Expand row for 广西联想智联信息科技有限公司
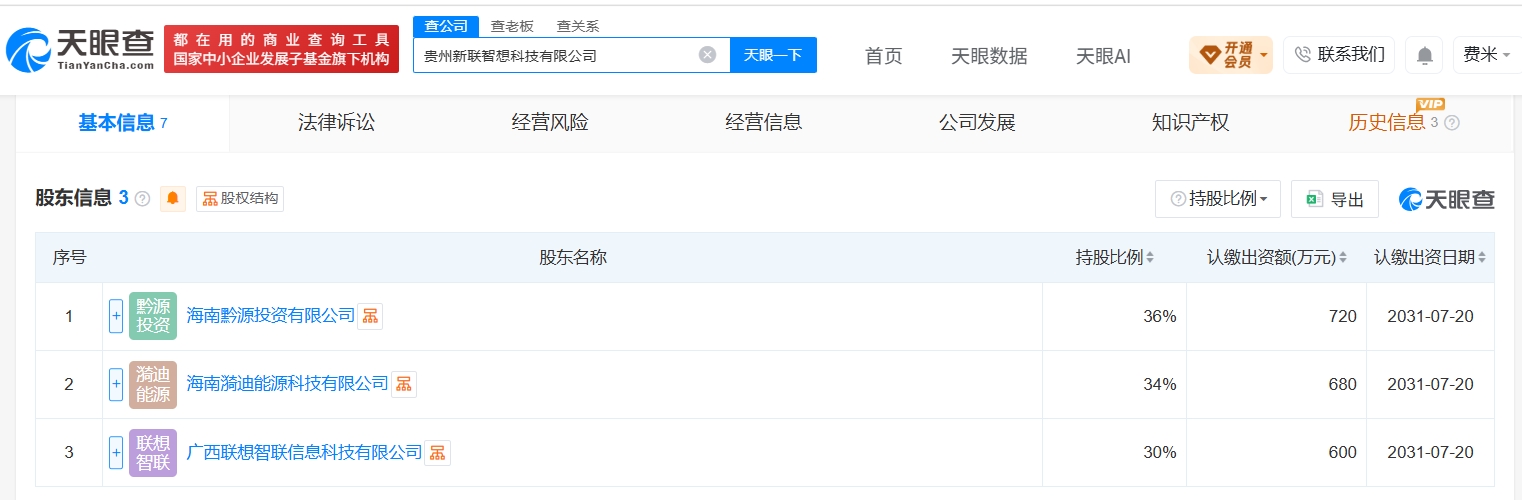Screen dimensions: 1522x500 pos(116,452)
